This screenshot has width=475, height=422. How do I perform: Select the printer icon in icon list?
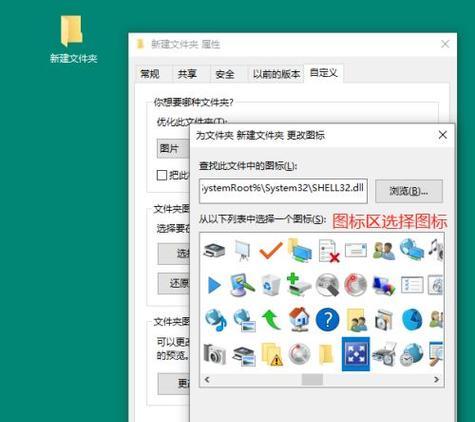214,250
